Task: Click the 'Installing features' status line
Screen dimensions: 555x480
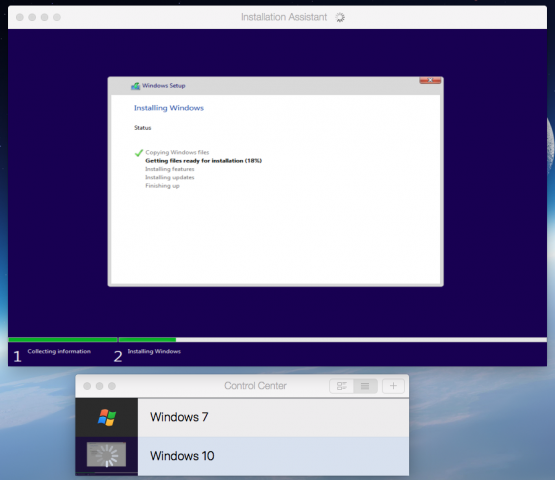Action: [x=170, y=169]
